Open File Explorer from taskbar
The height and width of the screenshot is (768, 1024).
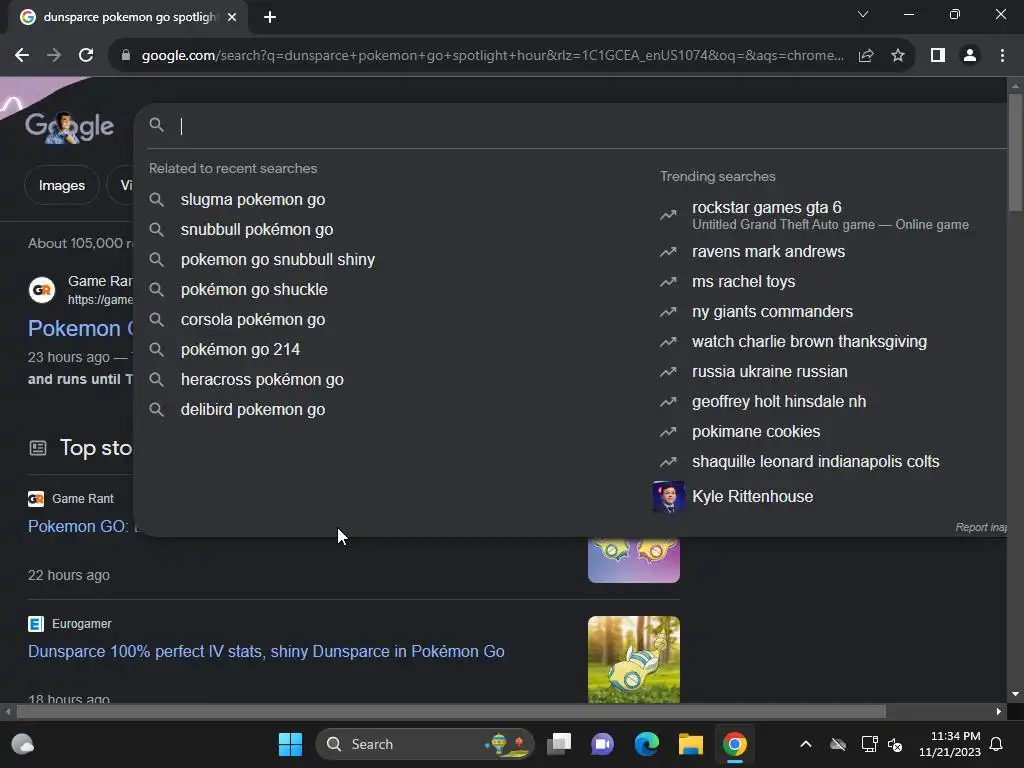coord(690,744)
